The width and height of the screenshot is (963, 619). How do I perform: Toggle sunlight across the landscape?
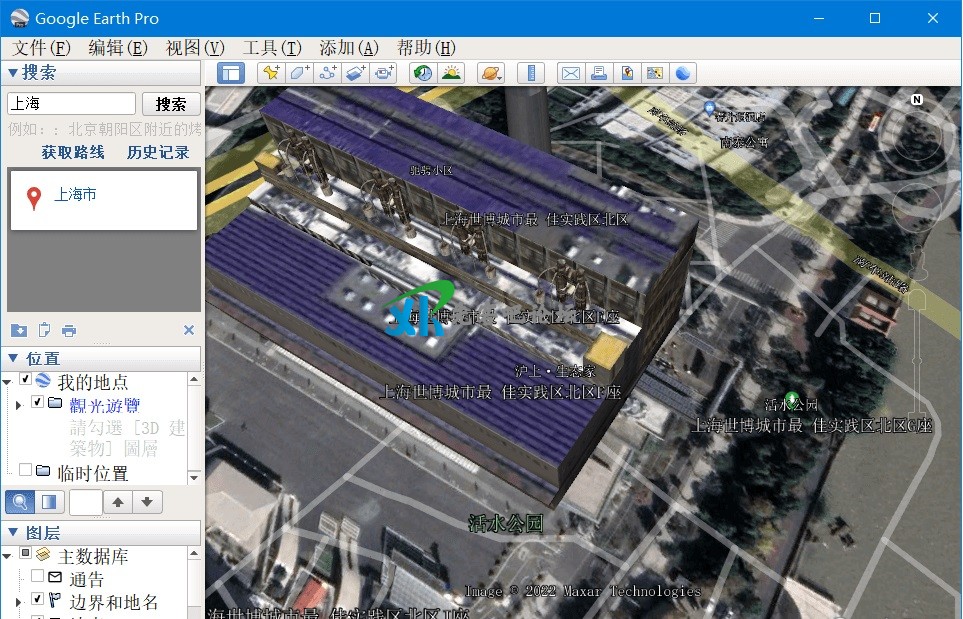tap(451, 73)
